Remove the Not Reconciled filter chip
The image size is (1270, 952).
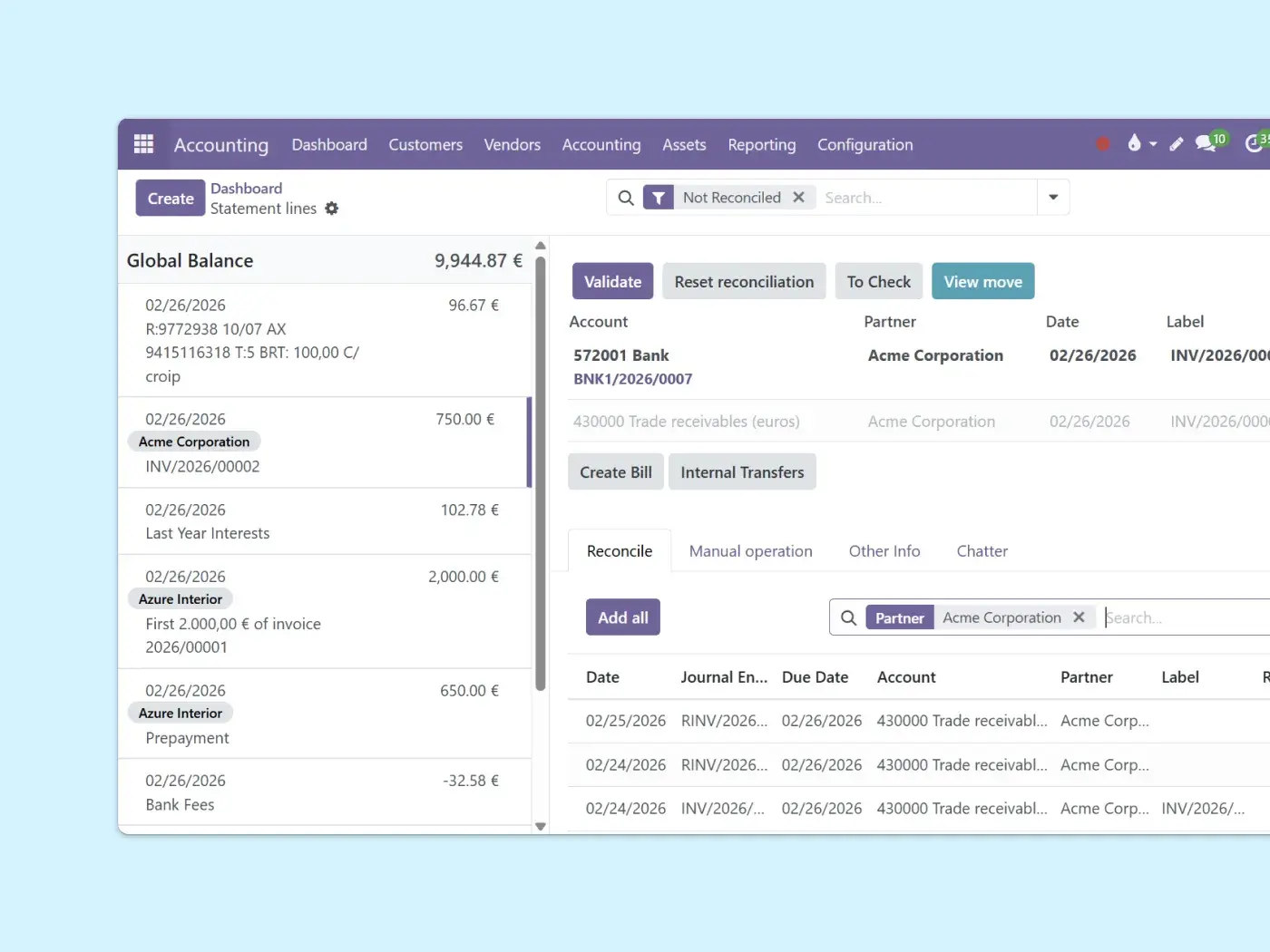(x=798, y=198)
